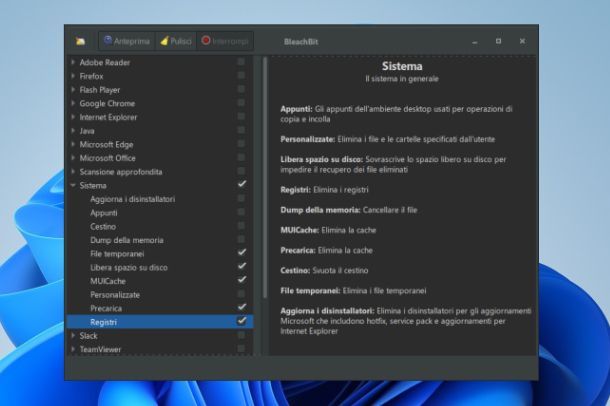Screen dimensions: 610x406
Task: Expand the TeamViewer tree node
Action: pos(73,349)
